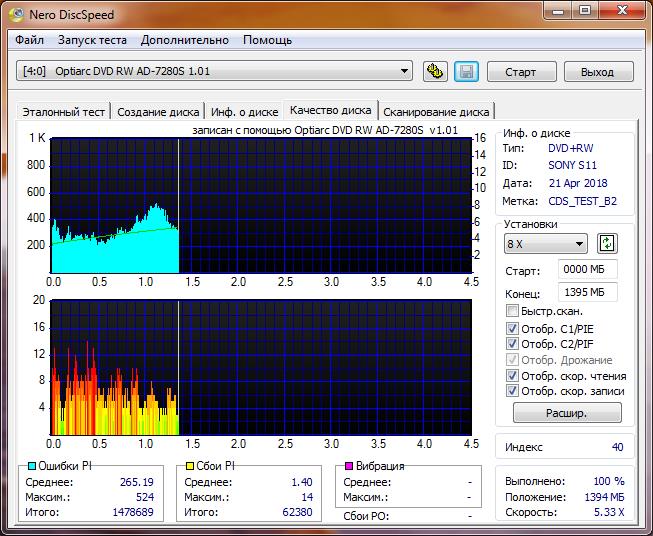Enable the Быстр.скан. checkbox
Viewport: 653px width, 536px height.
point(513,312)
